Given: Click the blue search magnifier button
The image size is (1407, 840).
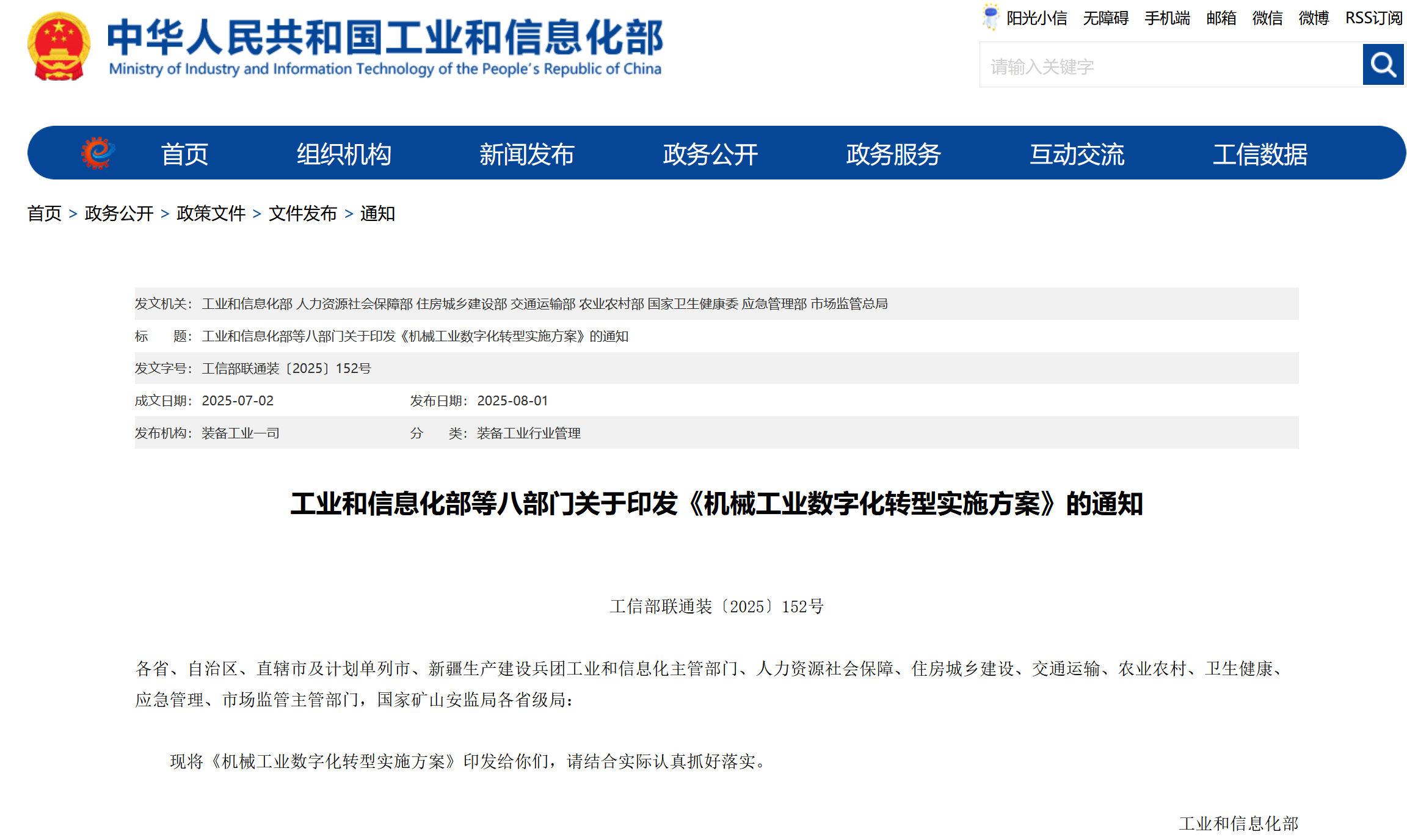Looking at the screenshot, I should click(x=1383, y=65).
